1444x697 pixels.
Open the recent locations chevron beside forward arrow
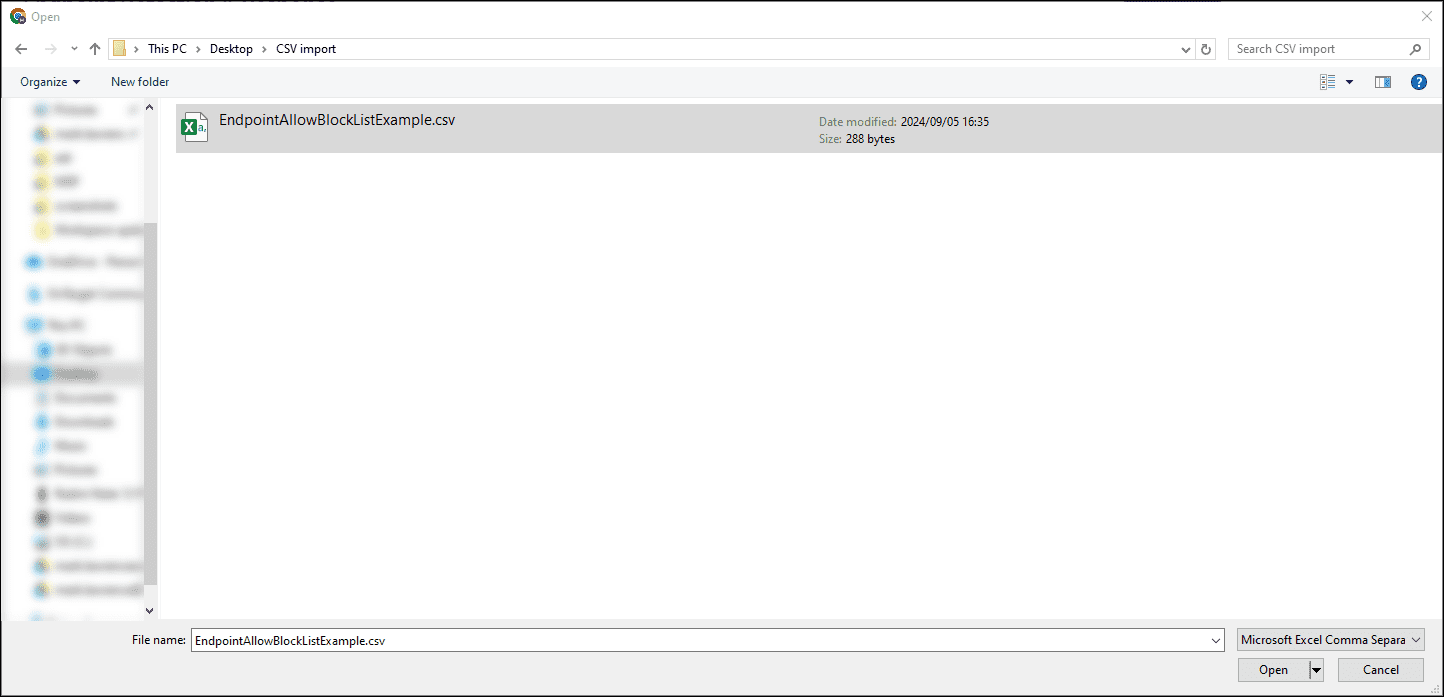point(72,48)
